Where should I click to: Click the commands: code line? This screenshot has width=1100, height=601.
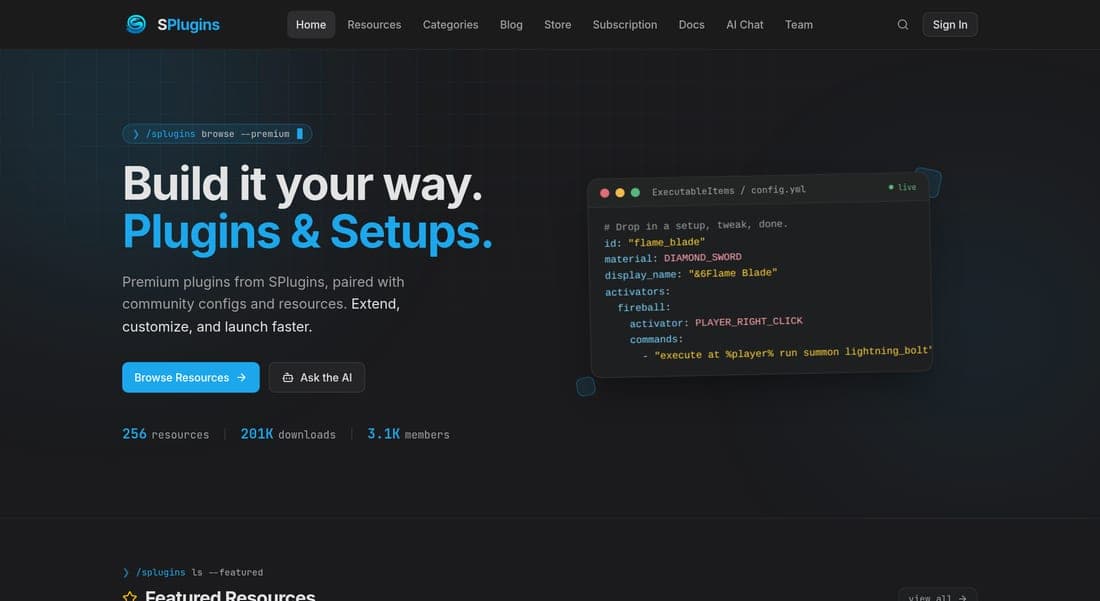[x=656, y=339]
